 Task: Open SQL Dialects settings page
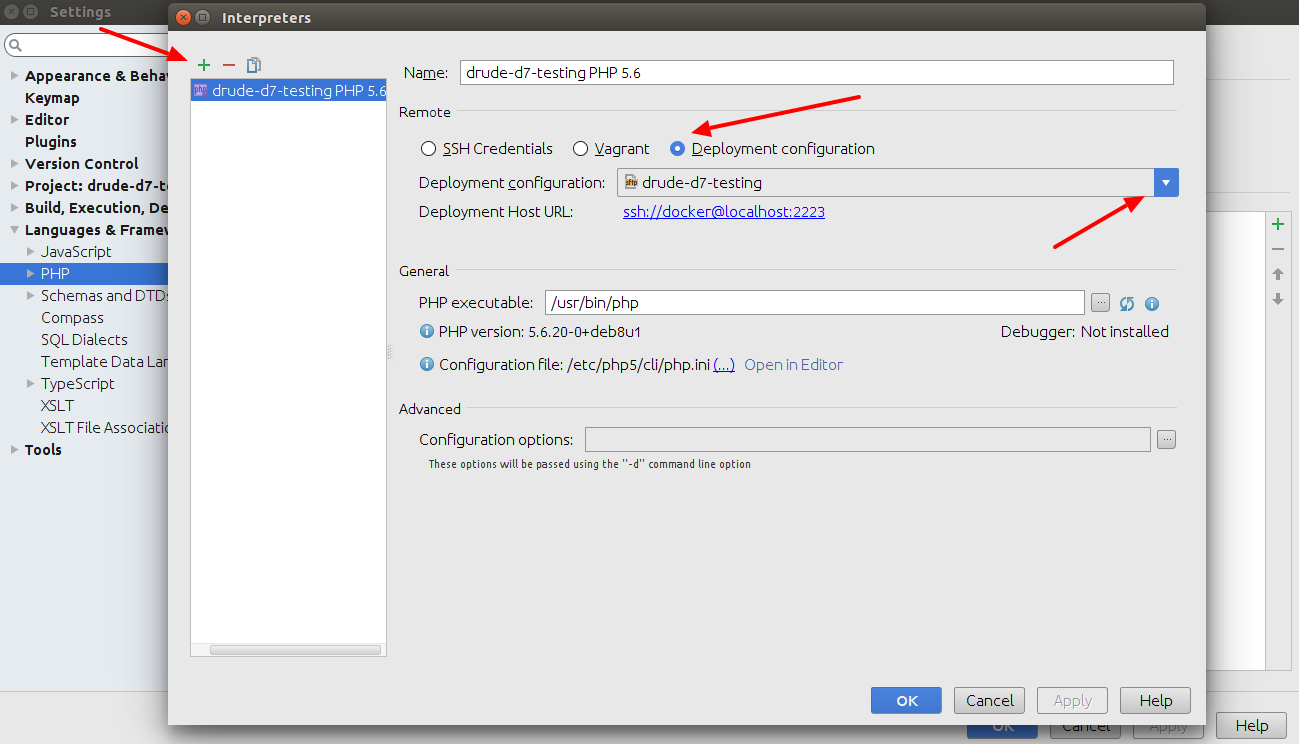coord(84,340)
